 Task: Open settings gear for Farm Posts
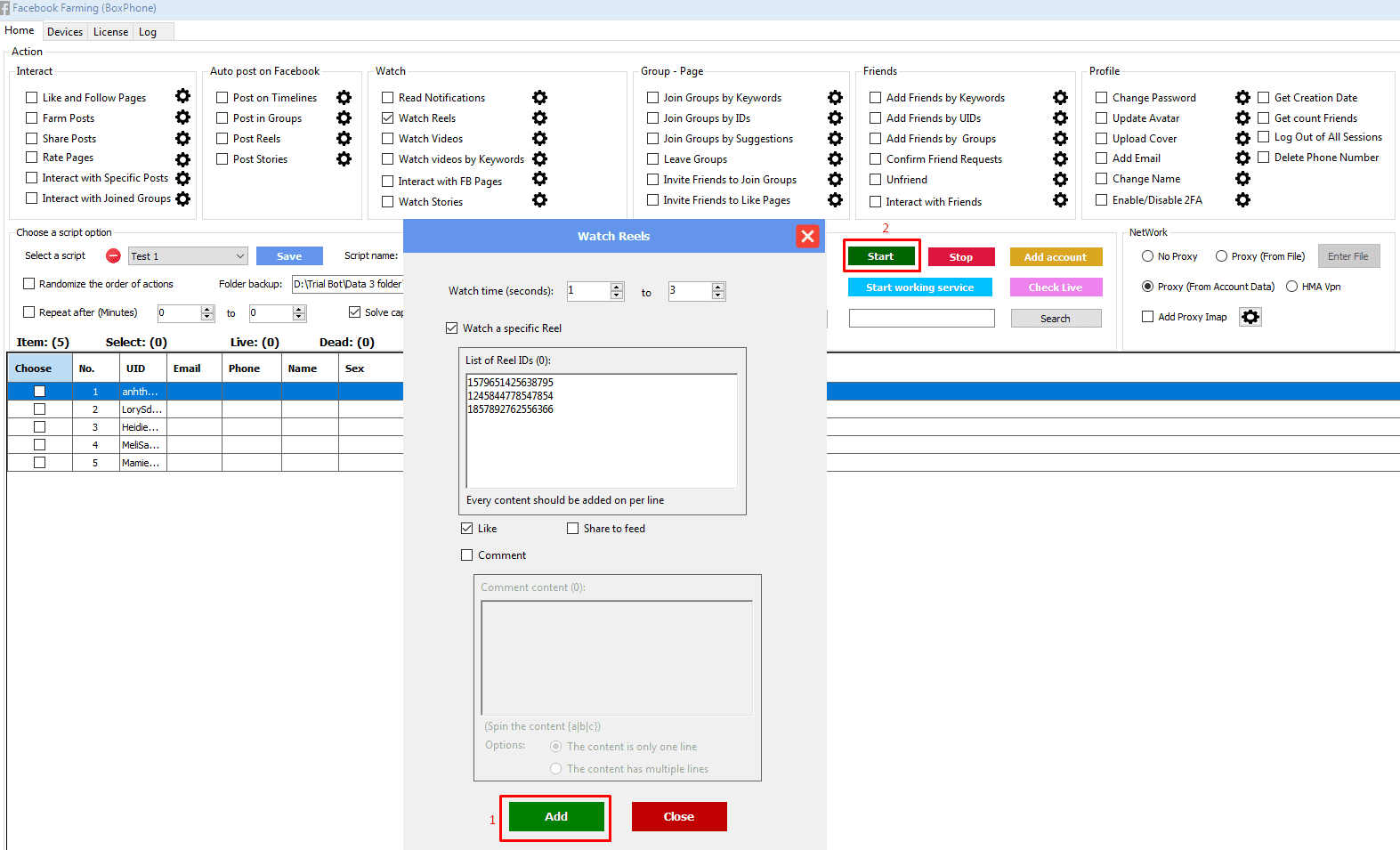coord(182,117)
